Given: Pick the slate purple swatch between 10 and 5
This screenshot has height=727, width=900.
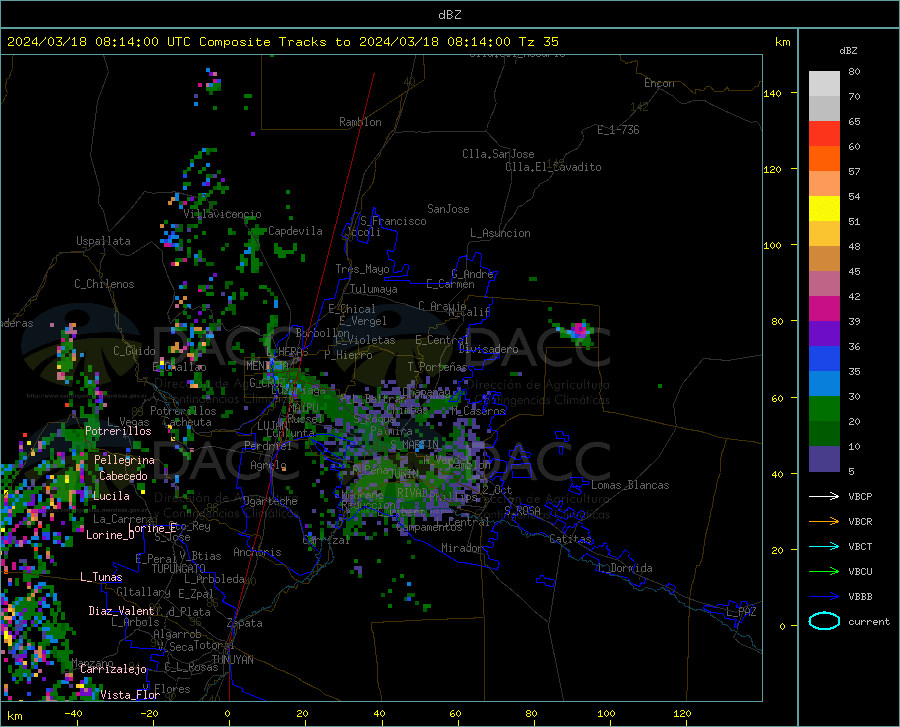Looking at the screenshot, I should point(824,459).
